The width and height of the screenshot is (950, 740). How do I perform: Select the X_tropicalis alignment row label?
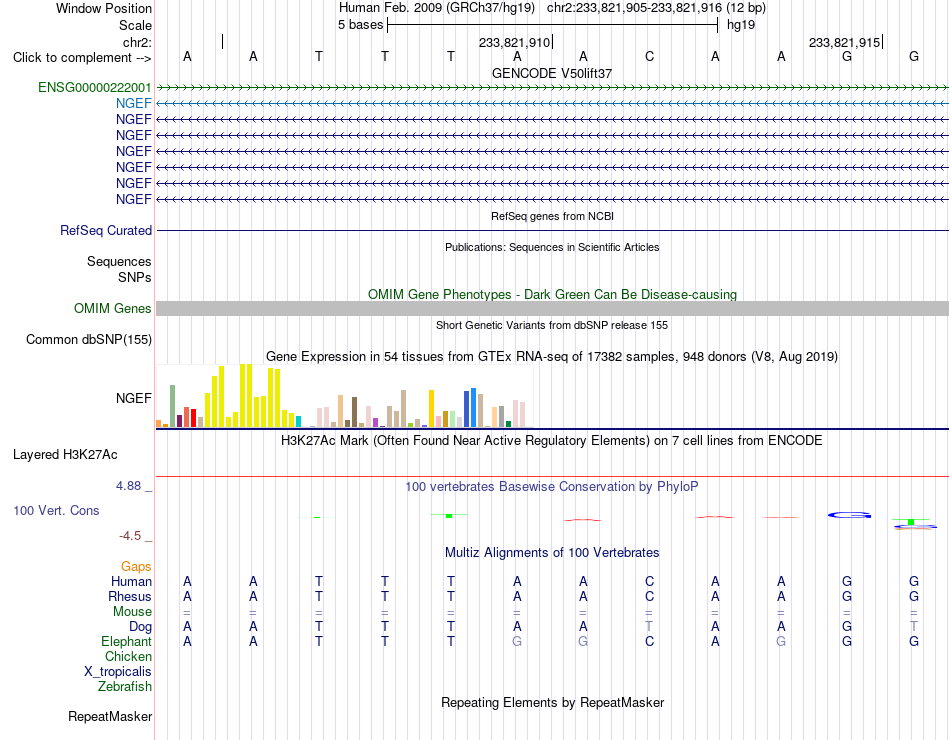(118, 672)
